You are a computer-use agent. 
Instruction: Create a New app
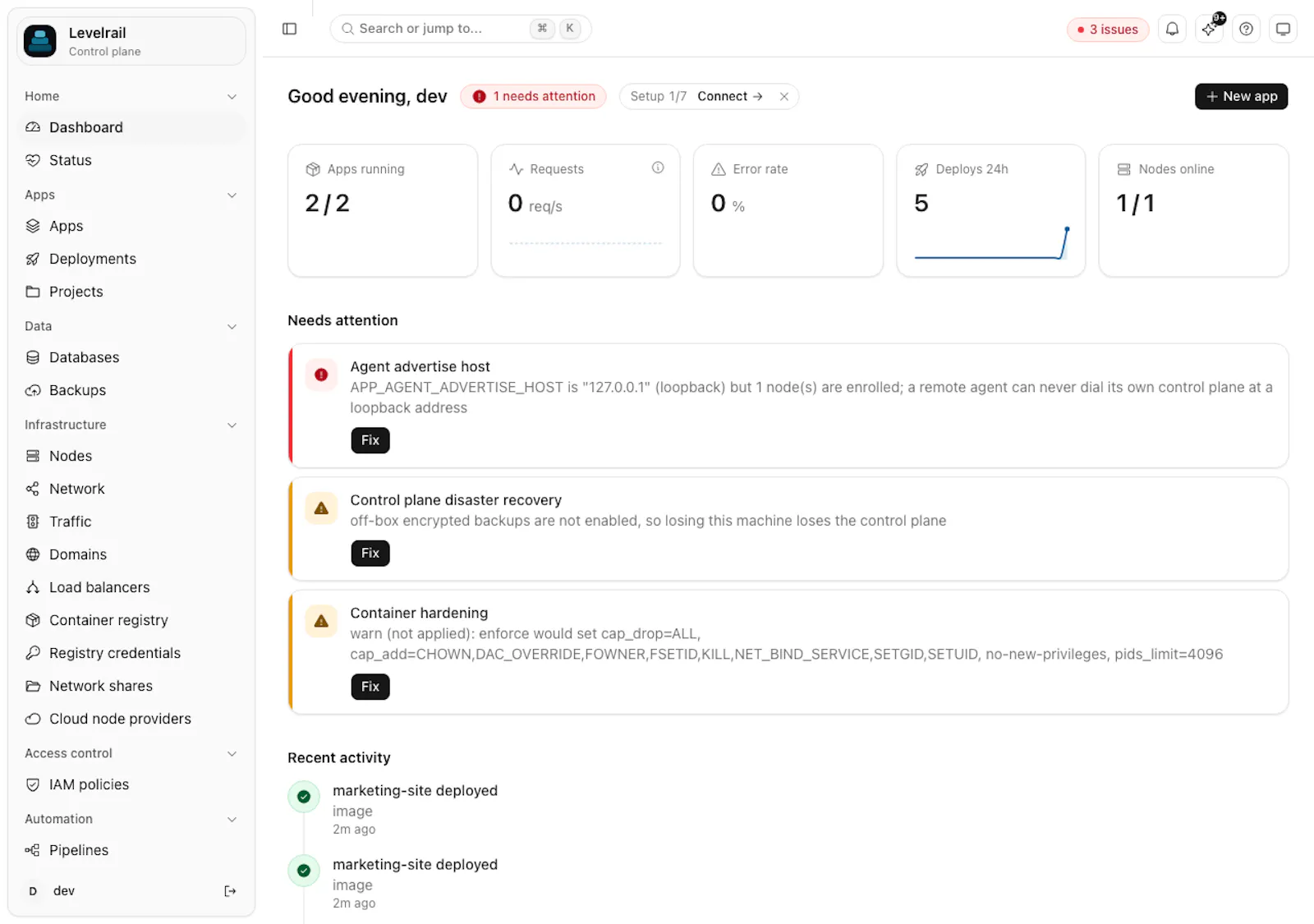point(1241,96)
